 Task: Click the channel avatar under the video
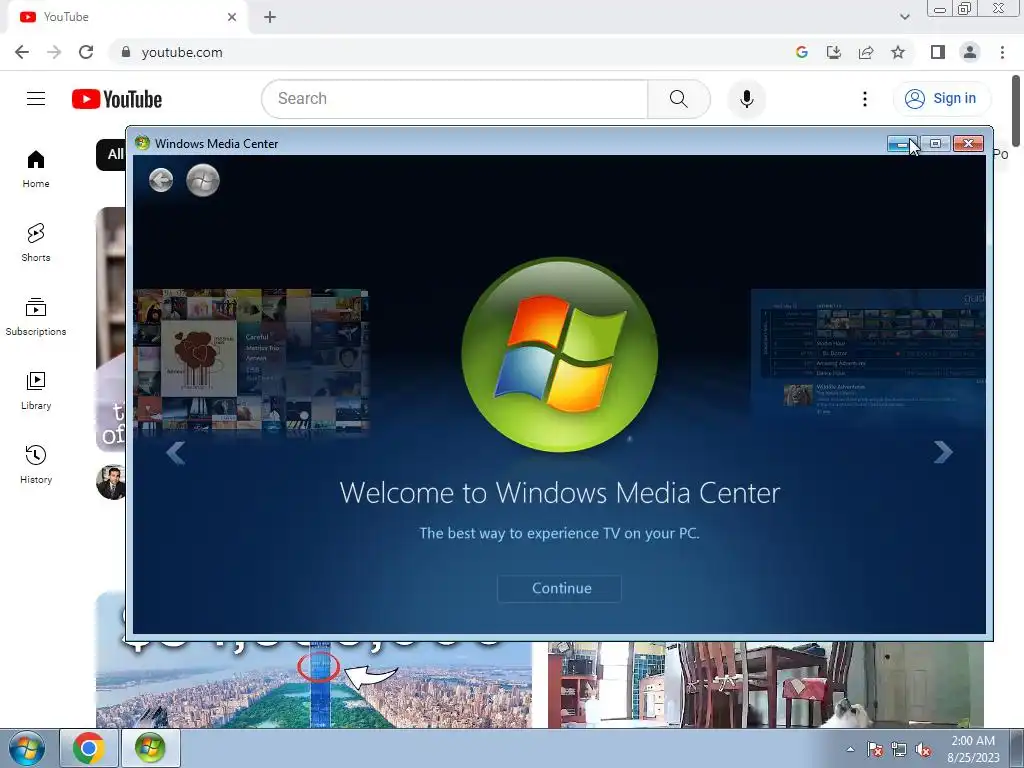coord(111,483)
